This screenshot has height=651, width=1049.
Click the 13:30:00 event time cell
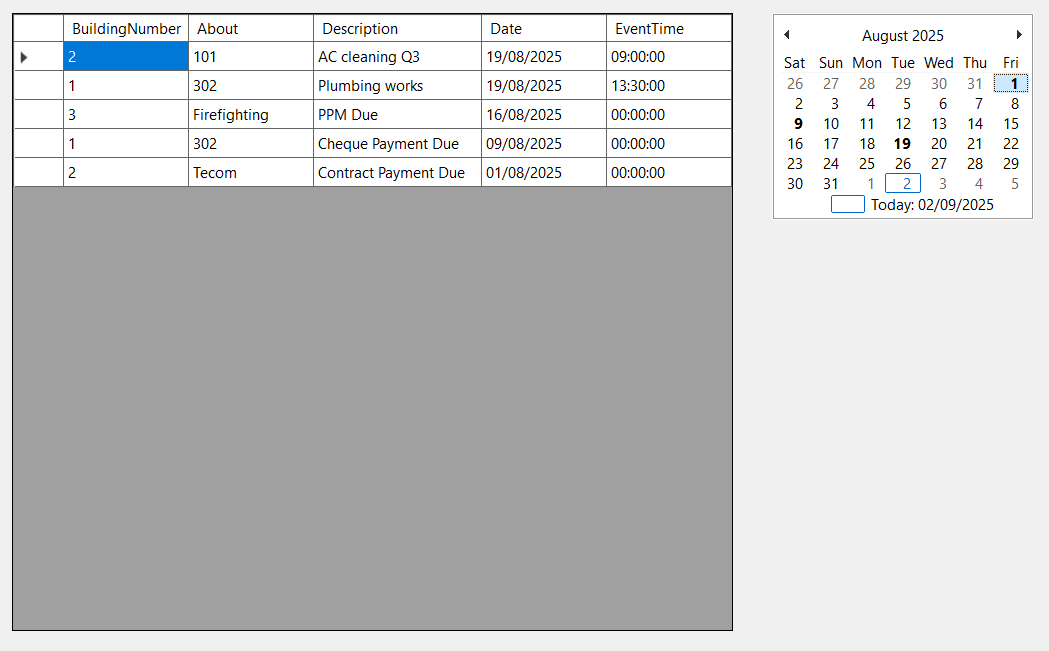coord(669,86)
